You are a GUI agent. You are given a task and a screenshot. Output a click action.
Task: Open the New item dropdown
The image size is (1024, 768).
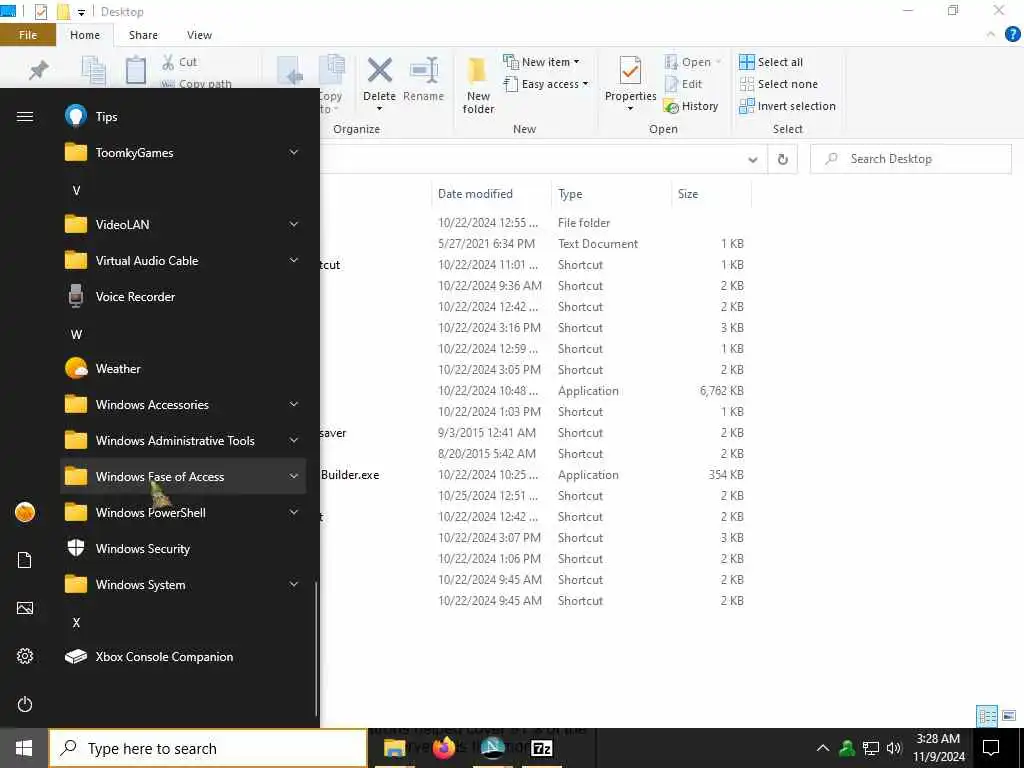tap(541, 62)
